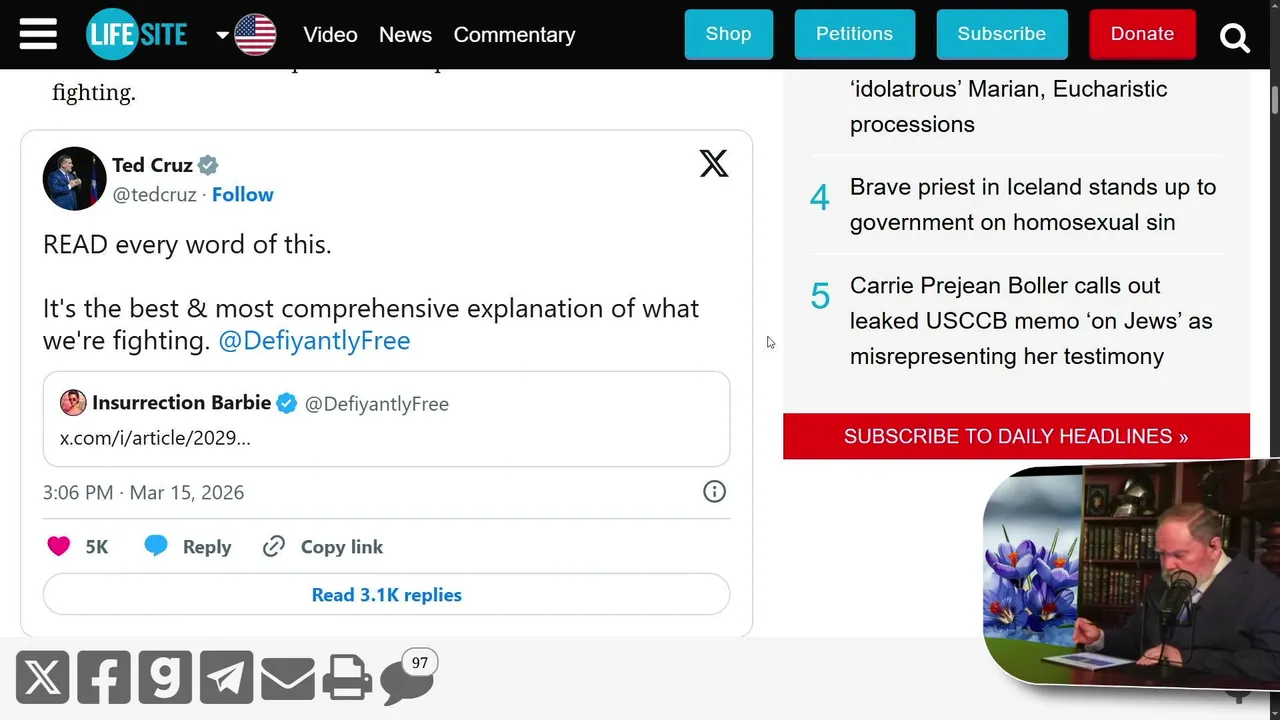
Task: Follow Ted Cruz on X
Action: [x=242, y=194]
